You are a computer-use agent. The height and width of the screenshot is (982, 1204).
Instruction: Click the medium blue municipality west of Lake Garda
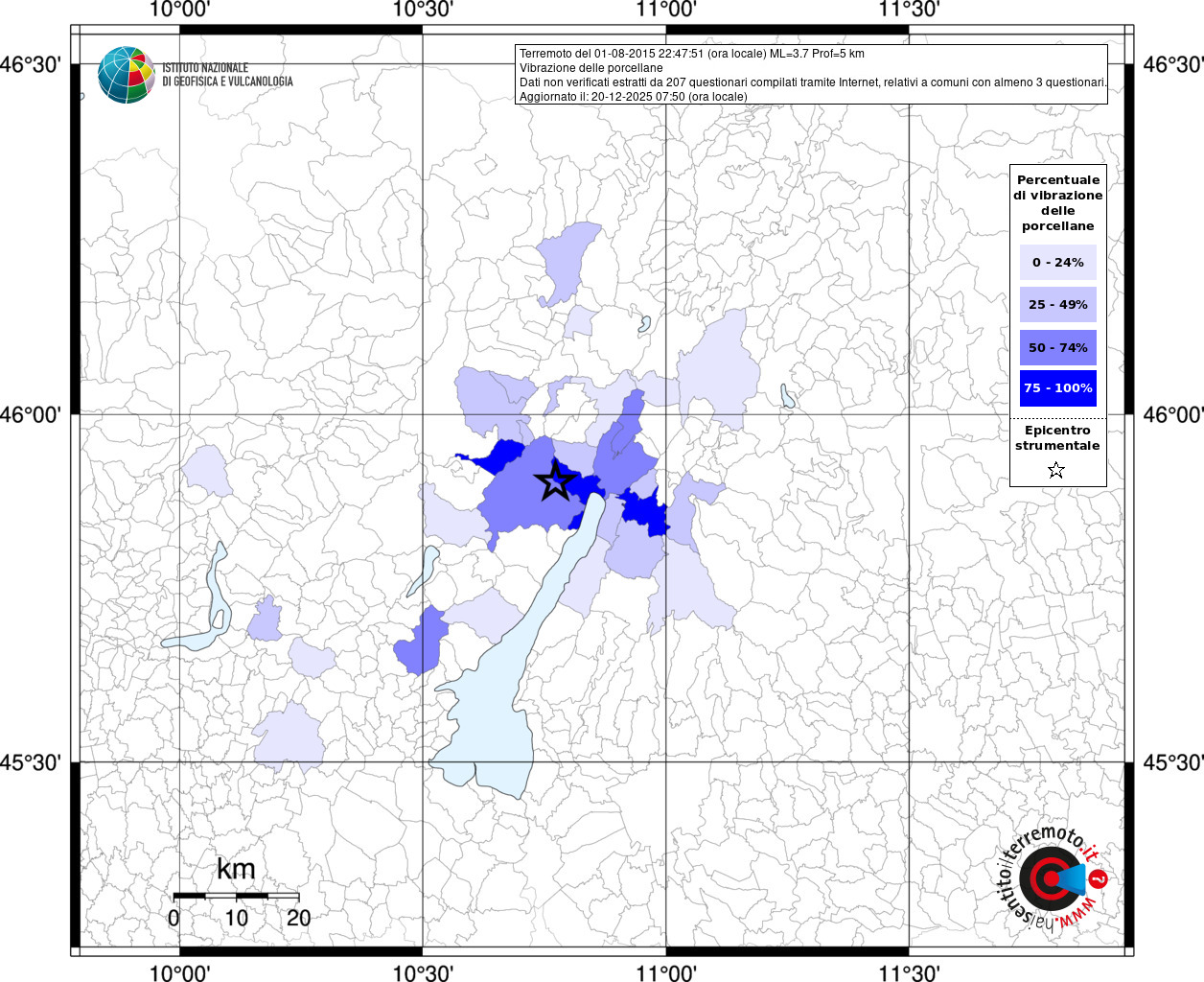click(422, 641)
